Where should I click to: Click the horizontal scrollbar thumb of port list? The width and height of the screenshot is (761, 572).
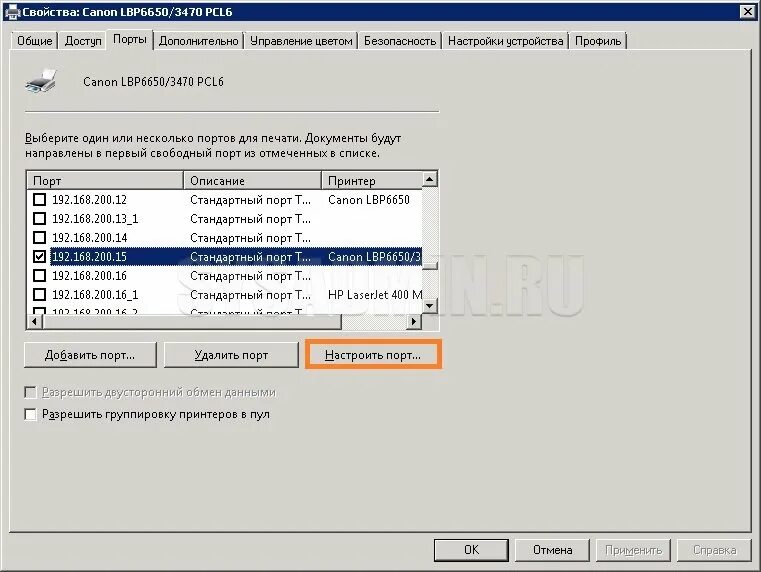coord(192,321)
